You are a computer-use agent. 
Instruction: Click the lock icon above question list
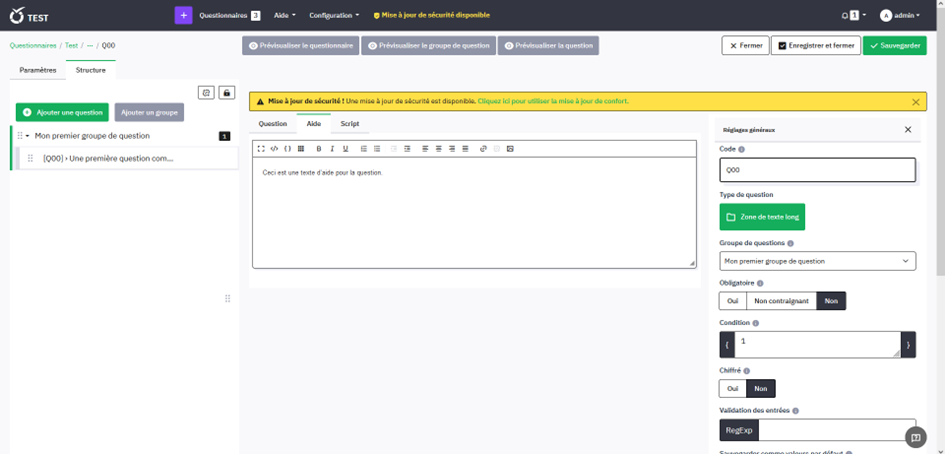(227, 93)
